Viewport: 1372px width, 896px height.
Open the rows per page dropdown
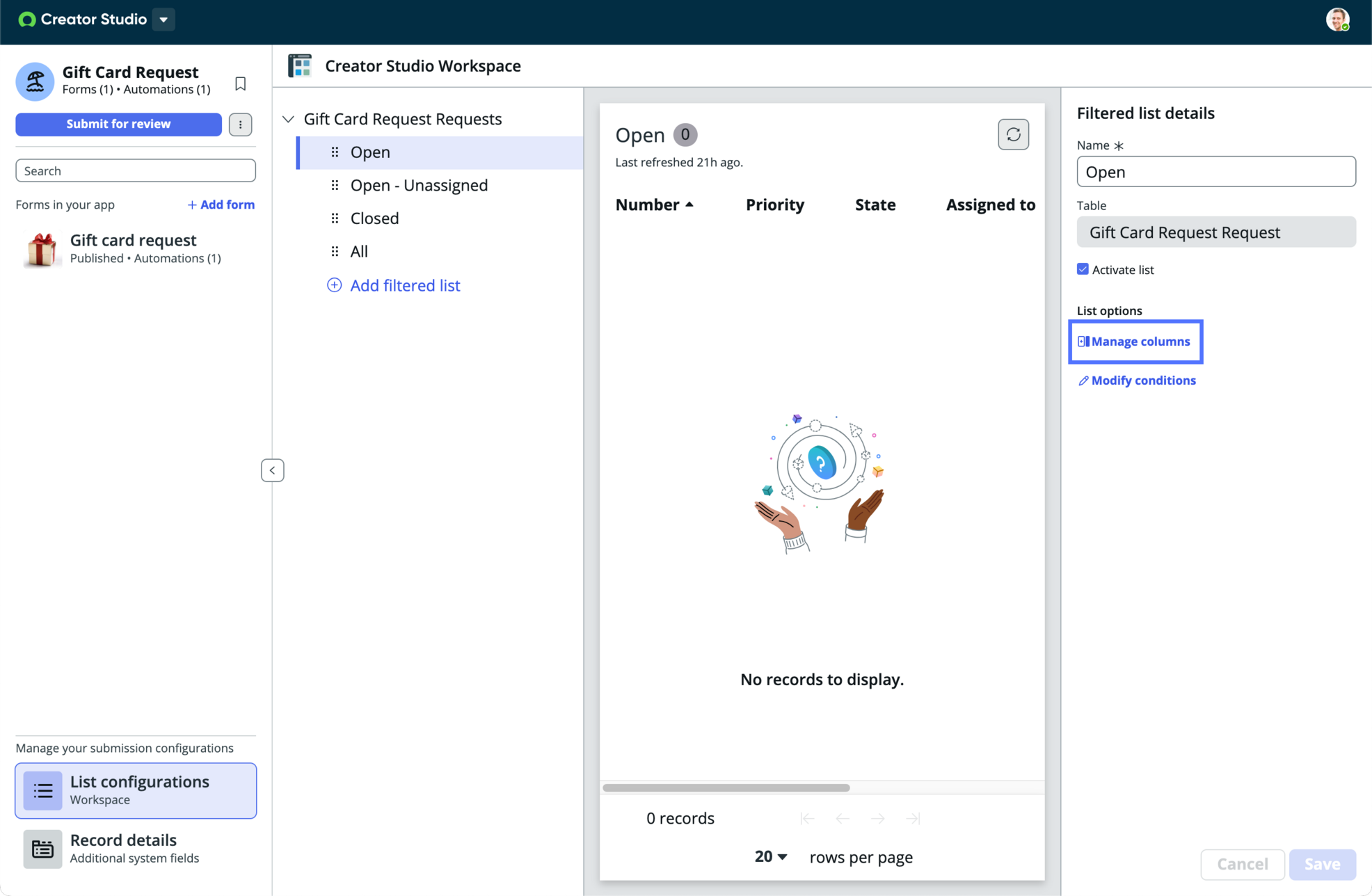(x=770, y=857)
